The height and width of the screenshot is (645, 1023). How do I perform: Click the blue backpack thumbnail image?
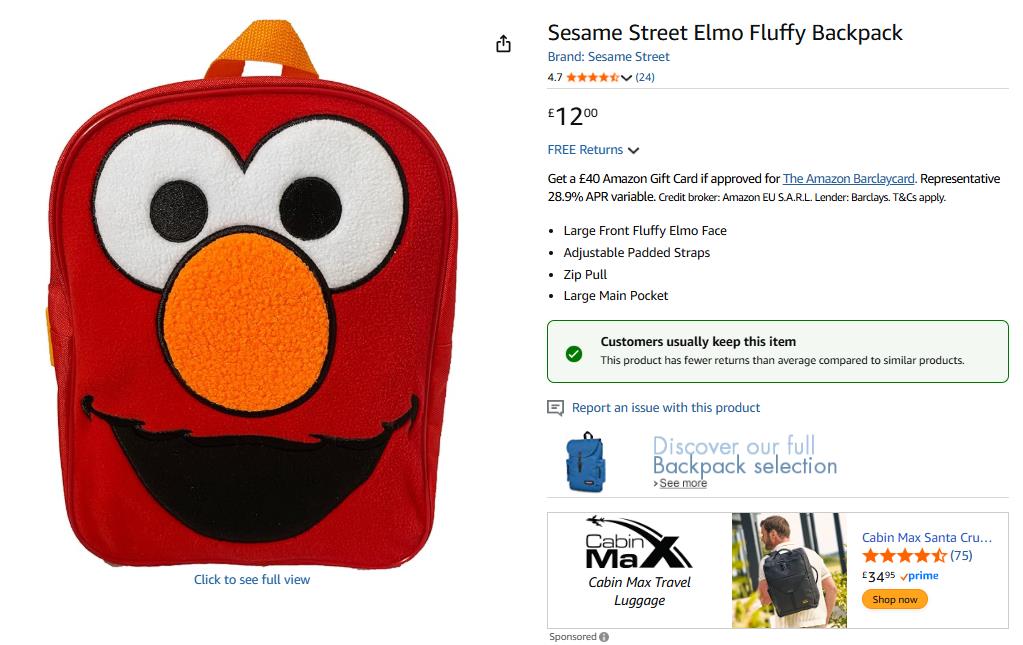pyautogui.click(x=586, y=461)
